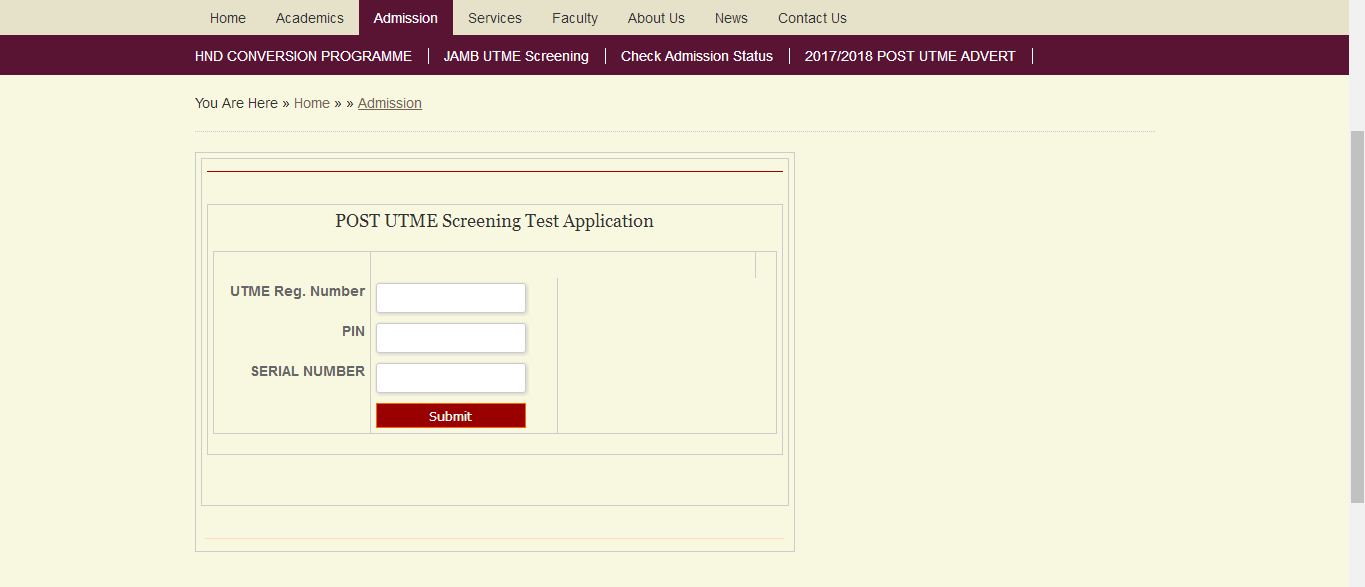This screenshot has width=1365, height=587.
Task: Click the Contact Us menu item
Action: 812,18
